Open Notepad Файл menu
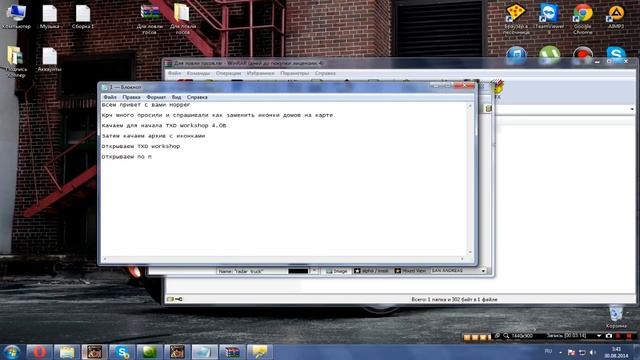The height and width of the screenshot is (360, 640). pyautogui.click(x=110, y=97)
